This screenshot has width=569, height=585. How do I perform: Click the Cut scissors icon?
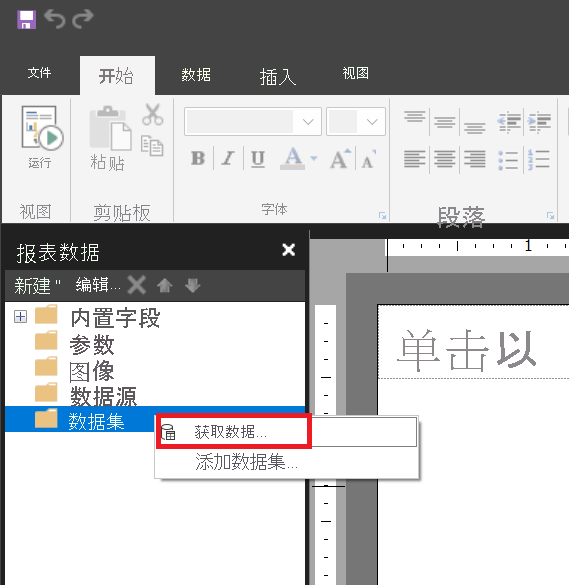point(152,114)
